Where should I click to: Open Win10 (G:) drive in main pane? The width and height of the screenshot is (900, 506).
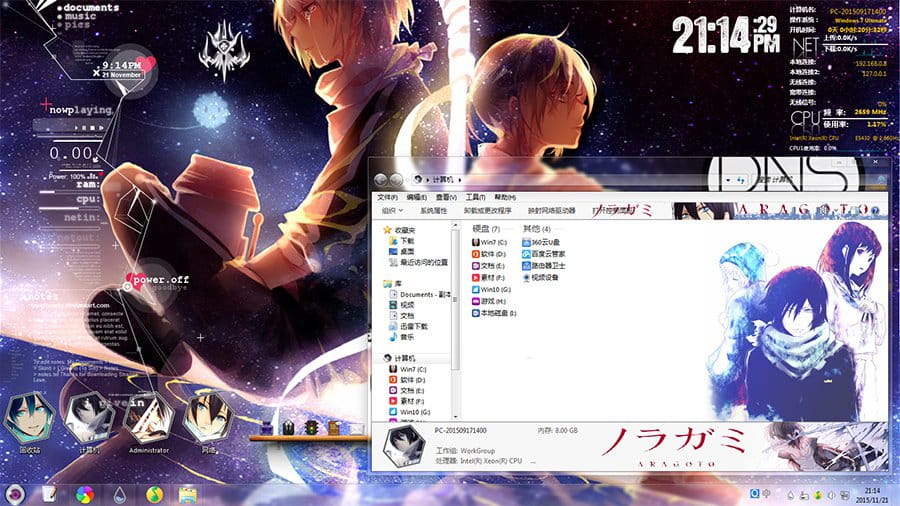click(x=491, y=289)
